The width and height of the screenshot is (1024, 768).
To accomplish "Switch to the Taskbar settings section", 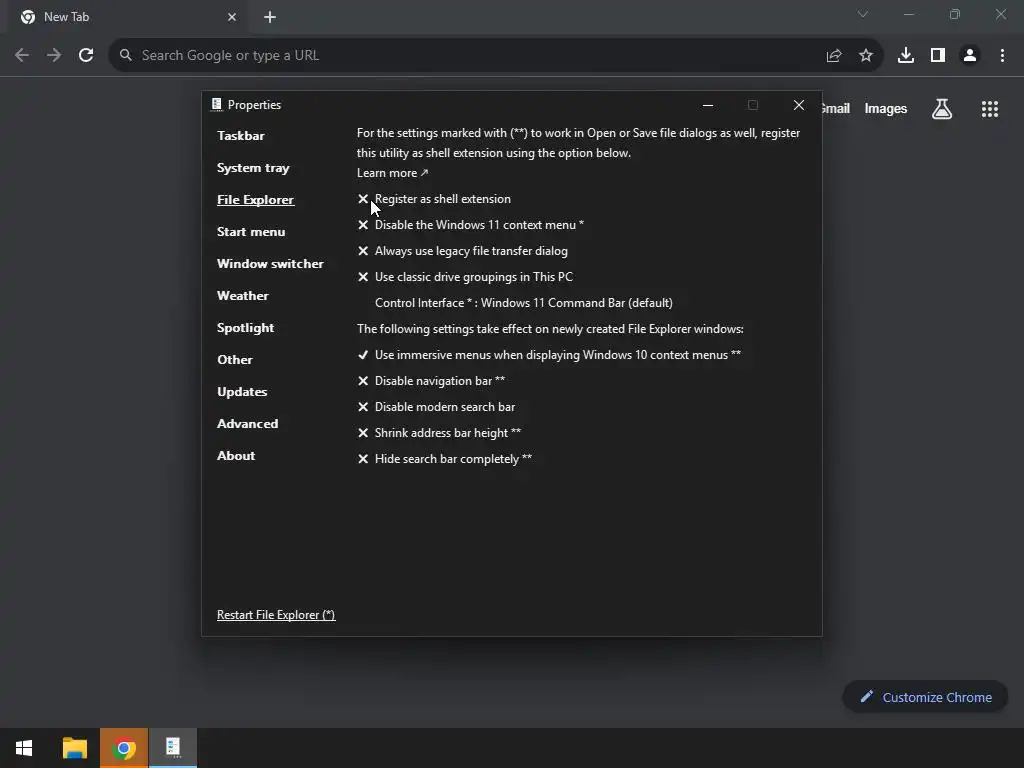I will (x=241, y=136).
